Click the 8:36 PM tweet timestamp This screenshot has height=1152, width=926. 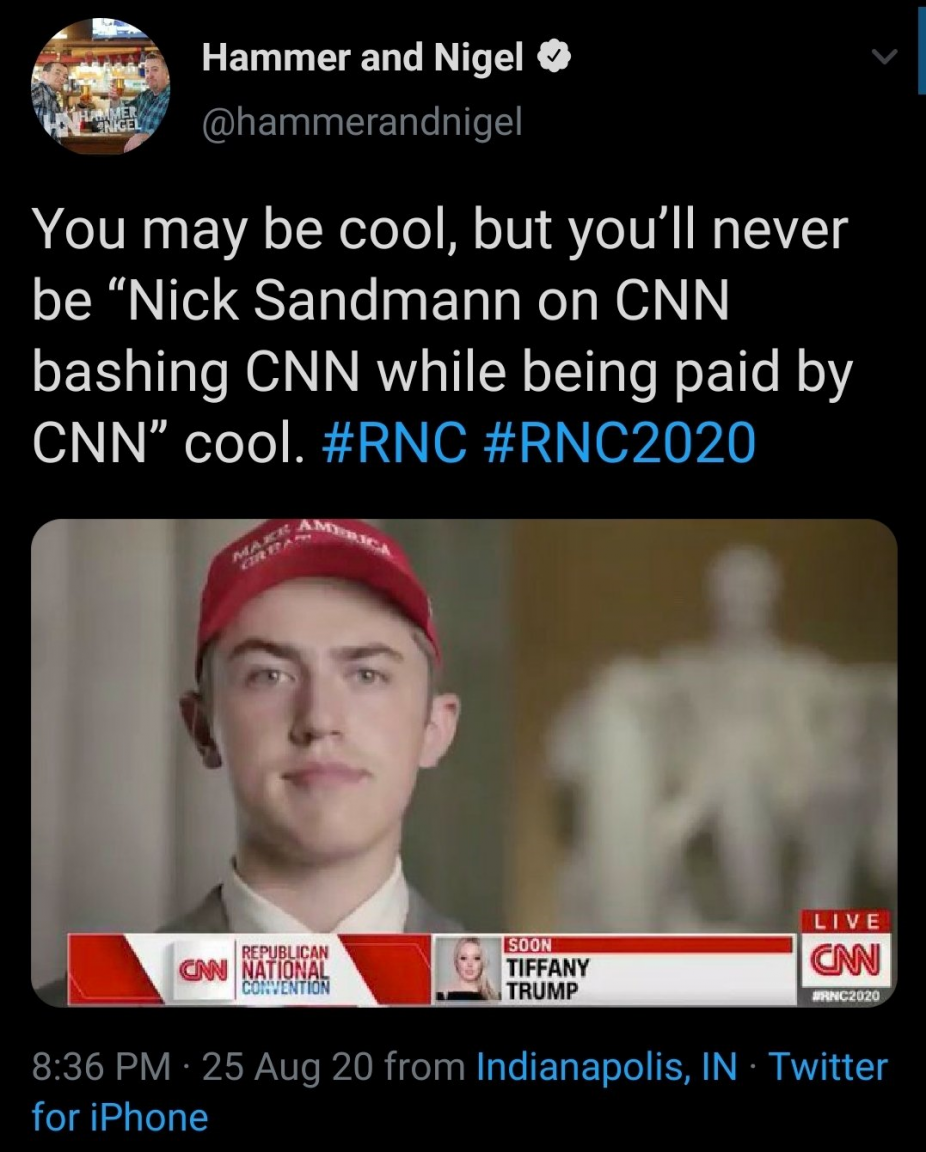pos(101,1066)
